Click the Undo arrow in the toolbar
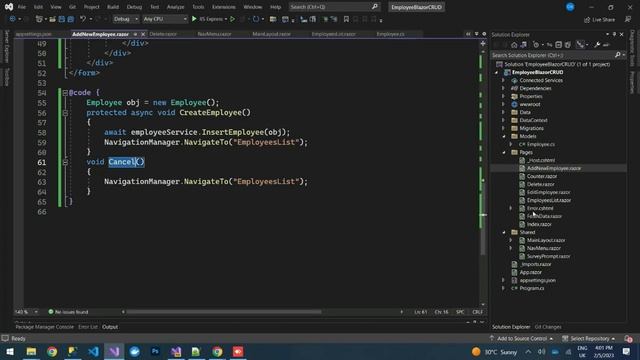The image size is (640, 360). pos(83,19)
